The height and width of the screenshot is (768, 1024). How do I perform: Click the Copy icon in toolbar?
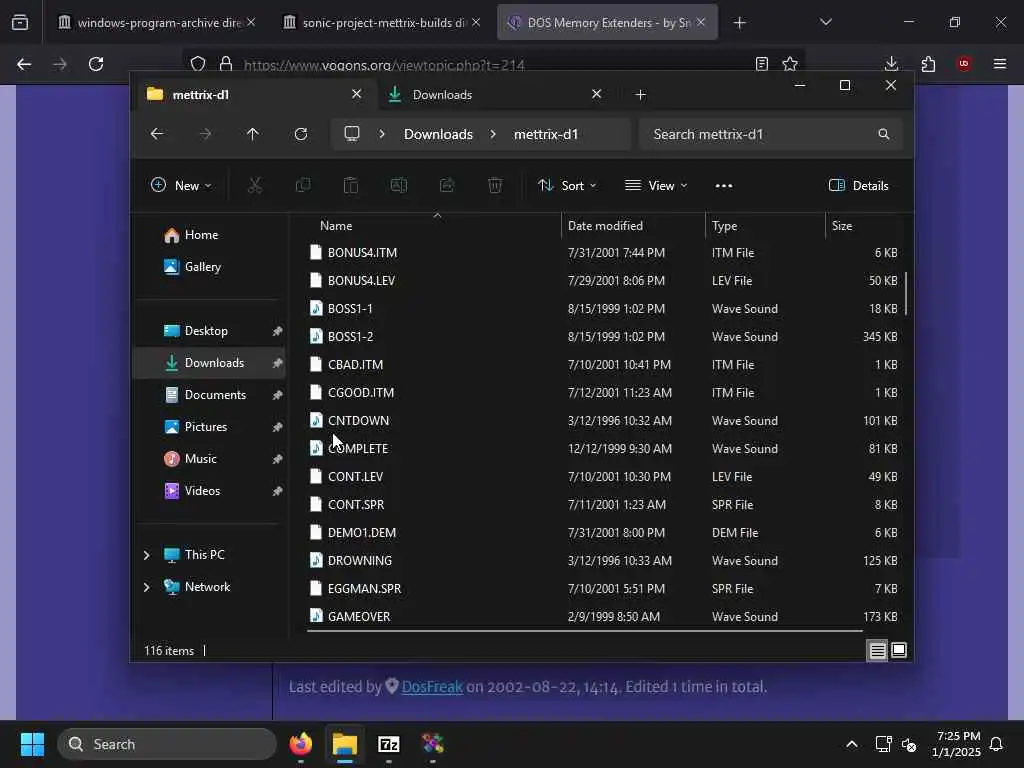pyautogui.click(x=303, y=185)
